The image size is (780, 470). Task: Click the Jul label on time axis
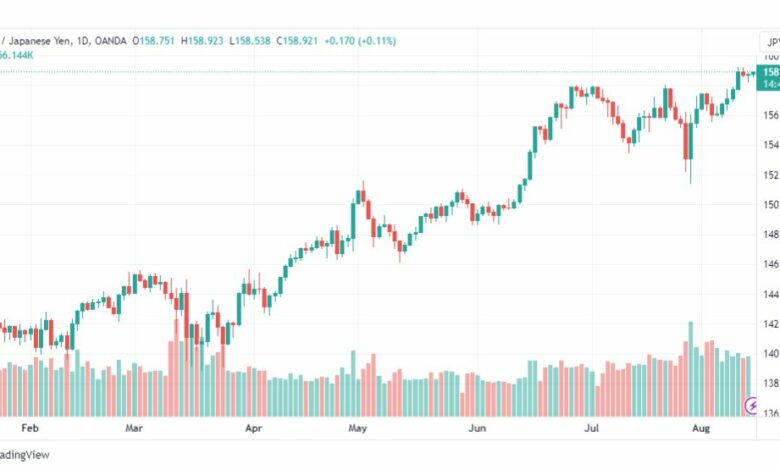(591, 428)
